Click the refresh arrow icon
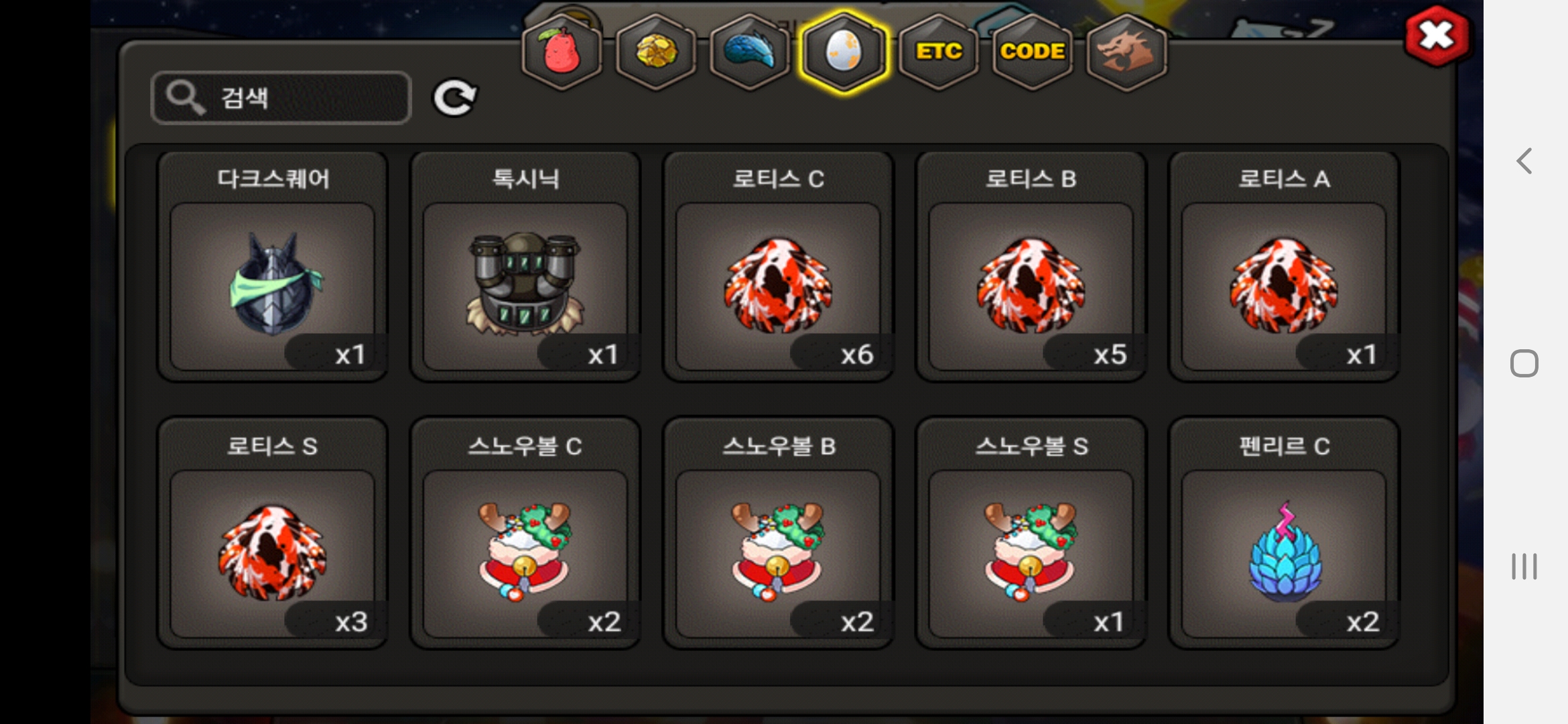The width and height of the screenshot is (1568, 724). point(455,98)
